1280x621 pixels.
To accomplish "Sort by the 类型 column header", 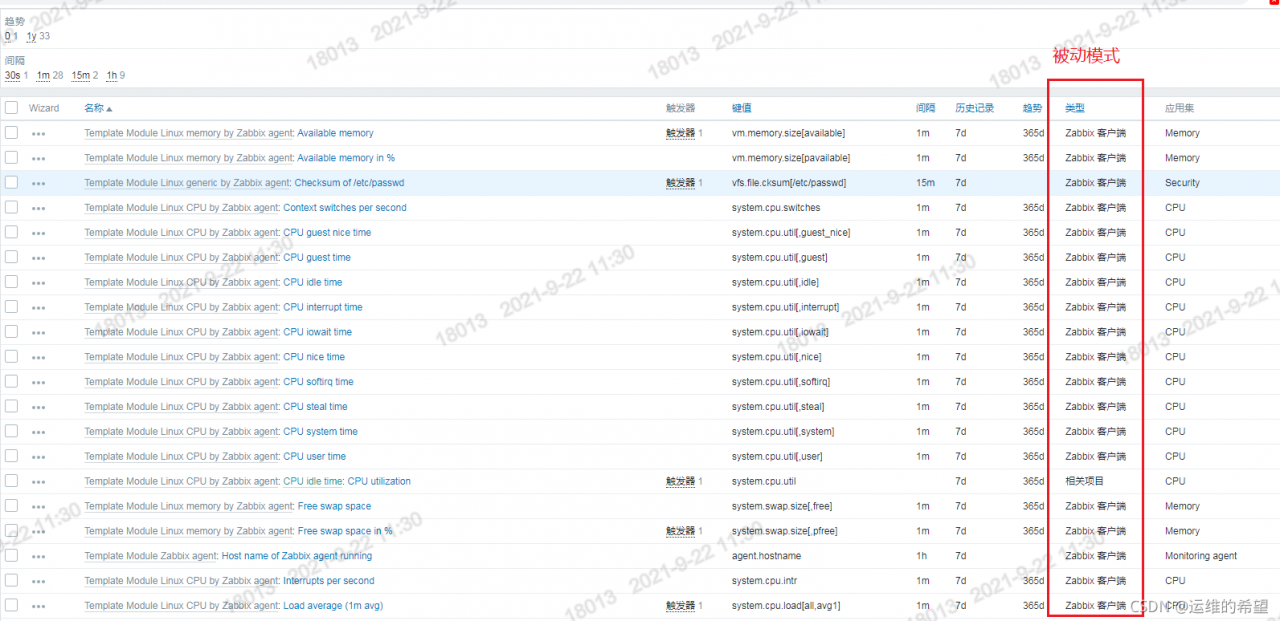I will (x=1075, y=108).
